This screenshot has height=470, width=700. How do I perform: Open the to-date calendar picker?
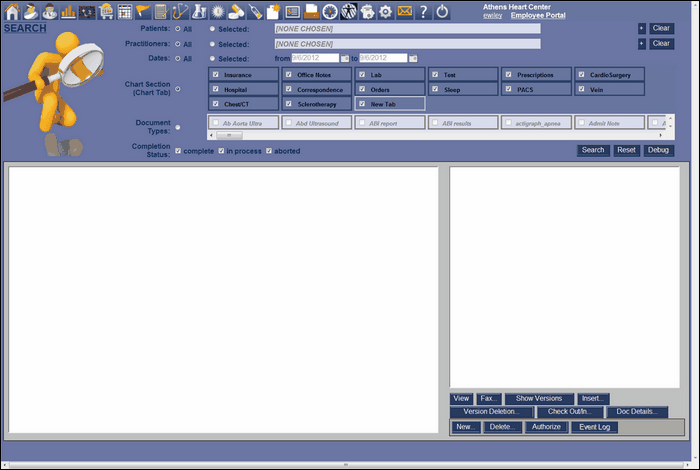tap(413, 58)
